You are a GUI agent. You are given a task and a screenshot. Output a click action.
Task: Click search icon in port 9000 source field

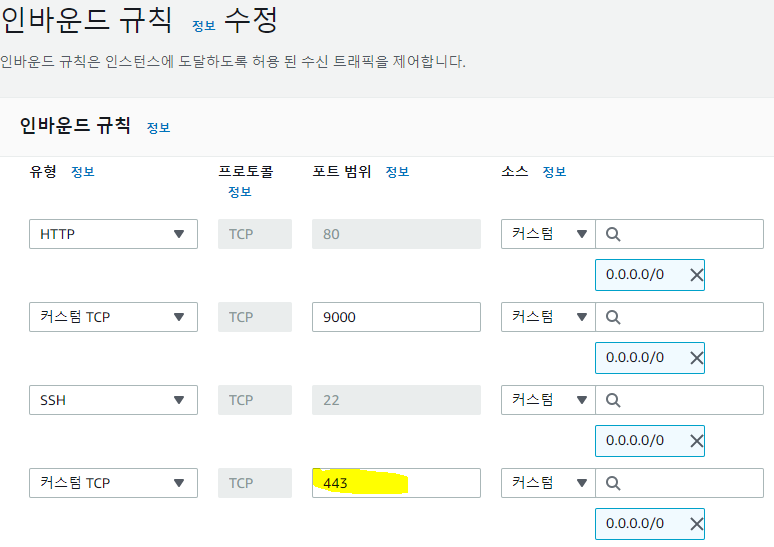(613, 317)
